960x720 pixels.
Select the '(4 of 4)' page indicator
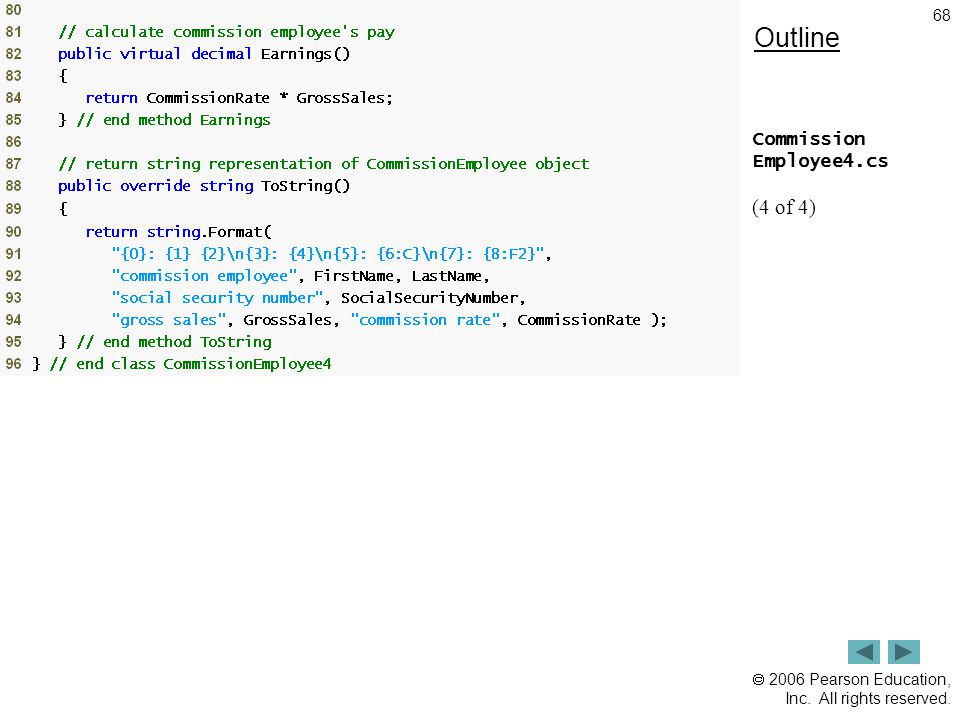(784, 208)
